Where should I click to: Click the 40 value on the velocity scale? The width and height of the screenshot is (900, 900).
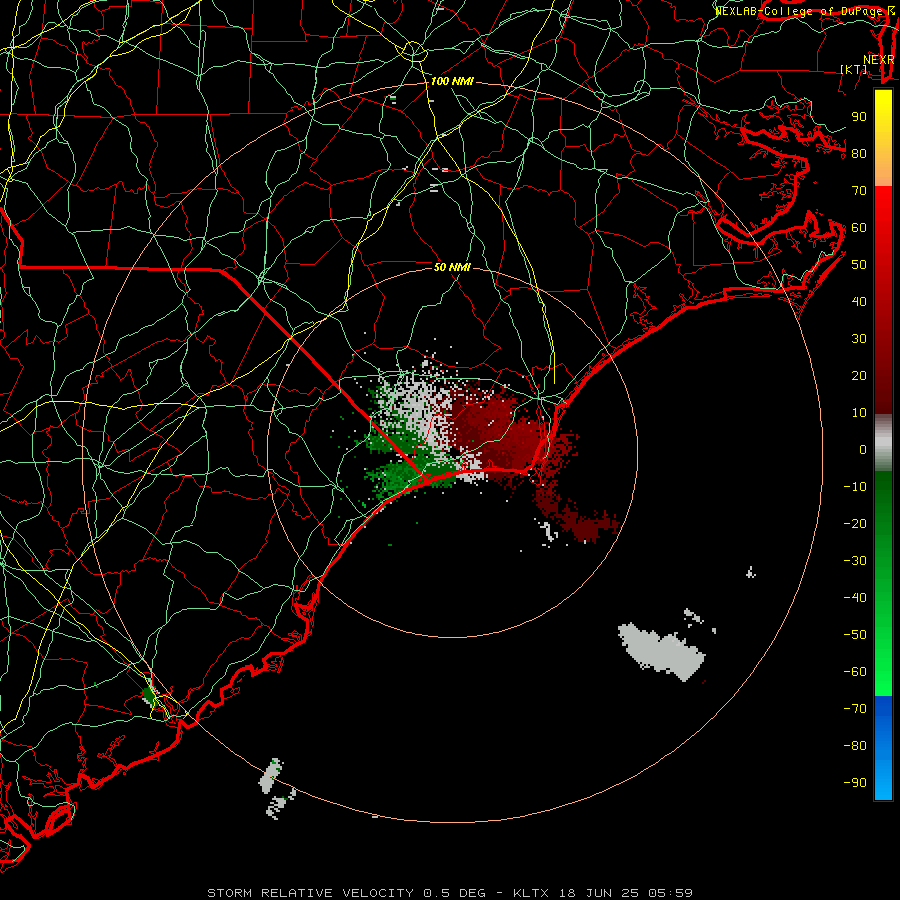(859, 302)
